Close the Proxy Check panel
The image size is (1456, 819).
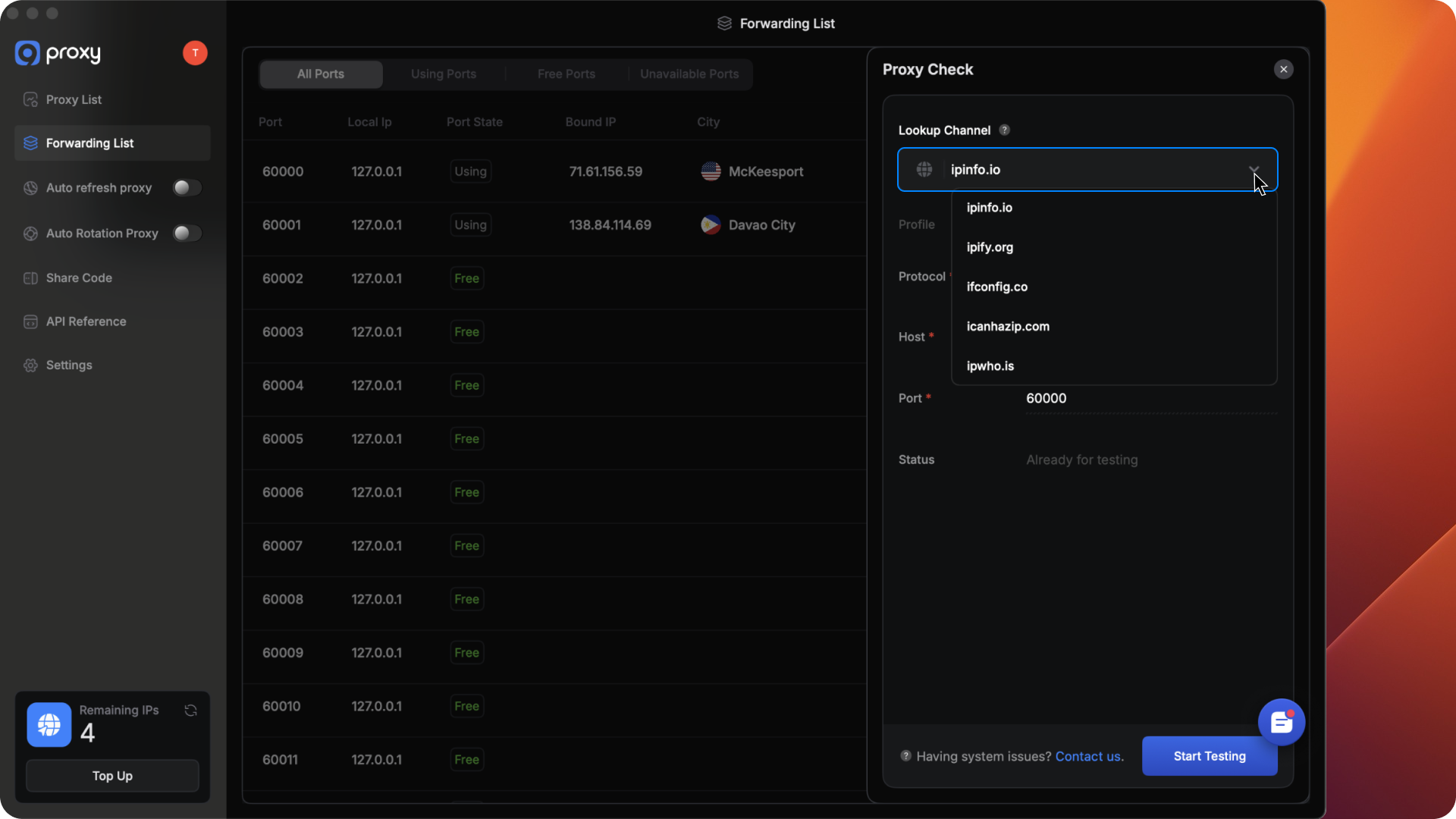(x=1283, y=70)
